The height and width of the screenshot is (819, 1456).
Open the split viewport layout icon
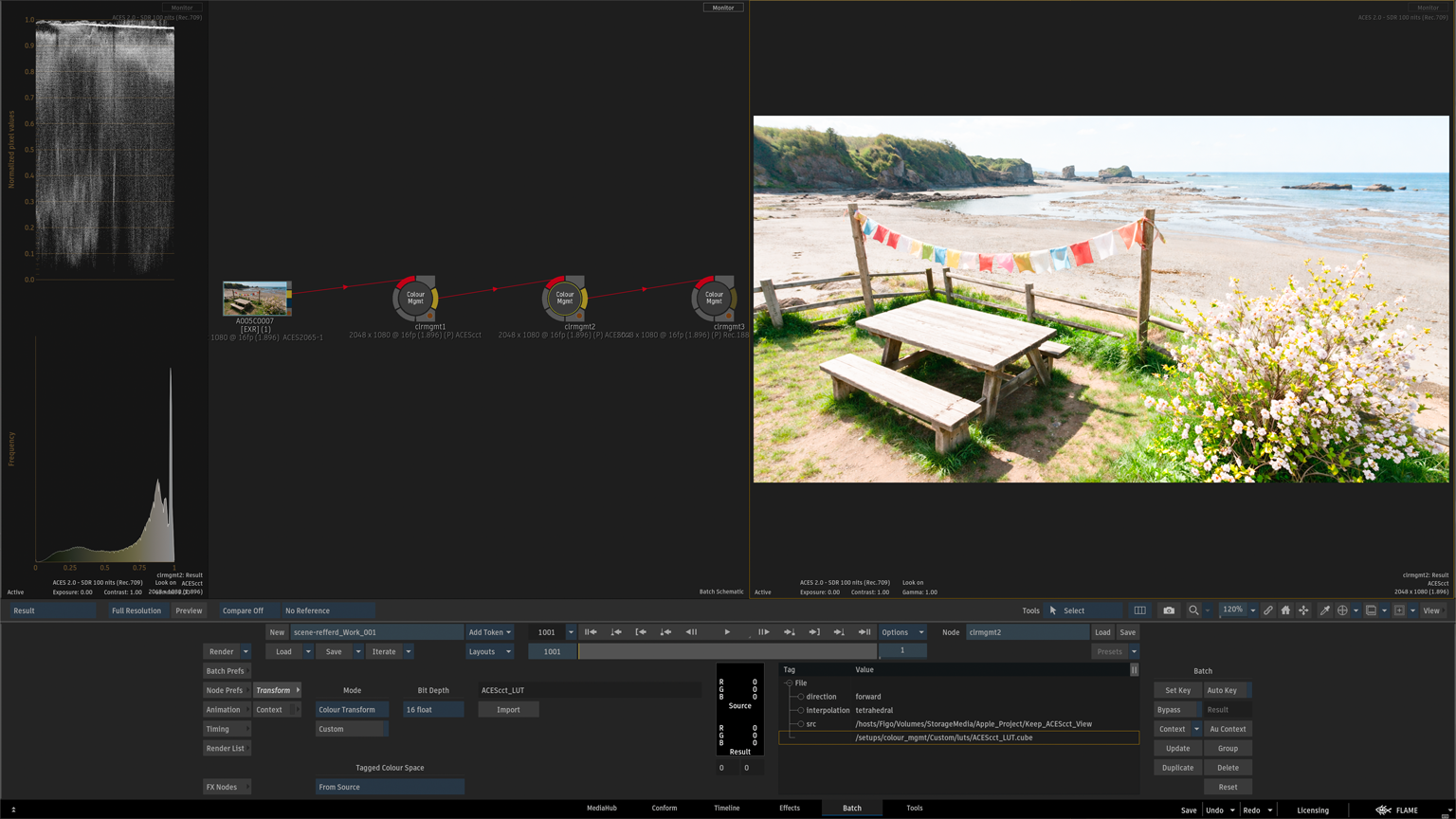(x=1139, y=610)
